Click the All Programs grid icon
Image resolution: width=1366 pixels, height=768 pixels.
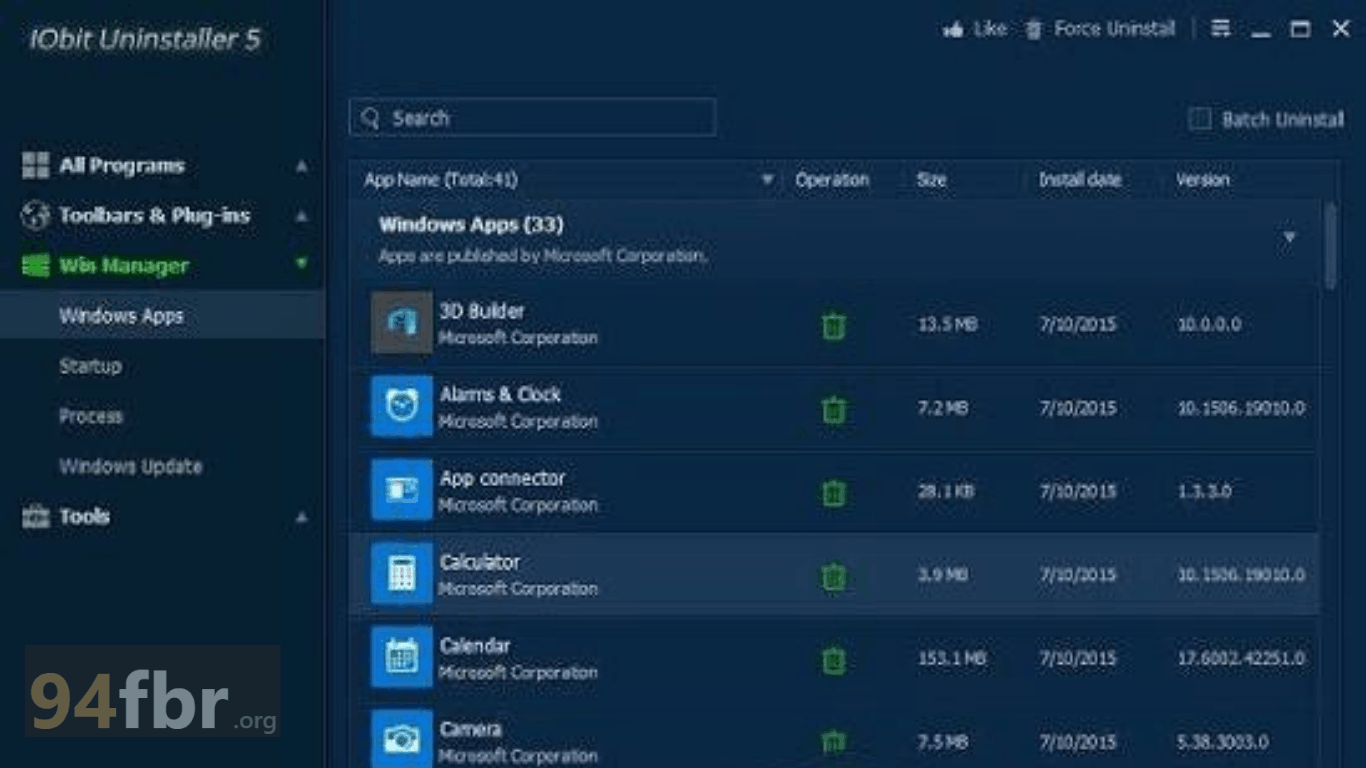pos(35,166)
